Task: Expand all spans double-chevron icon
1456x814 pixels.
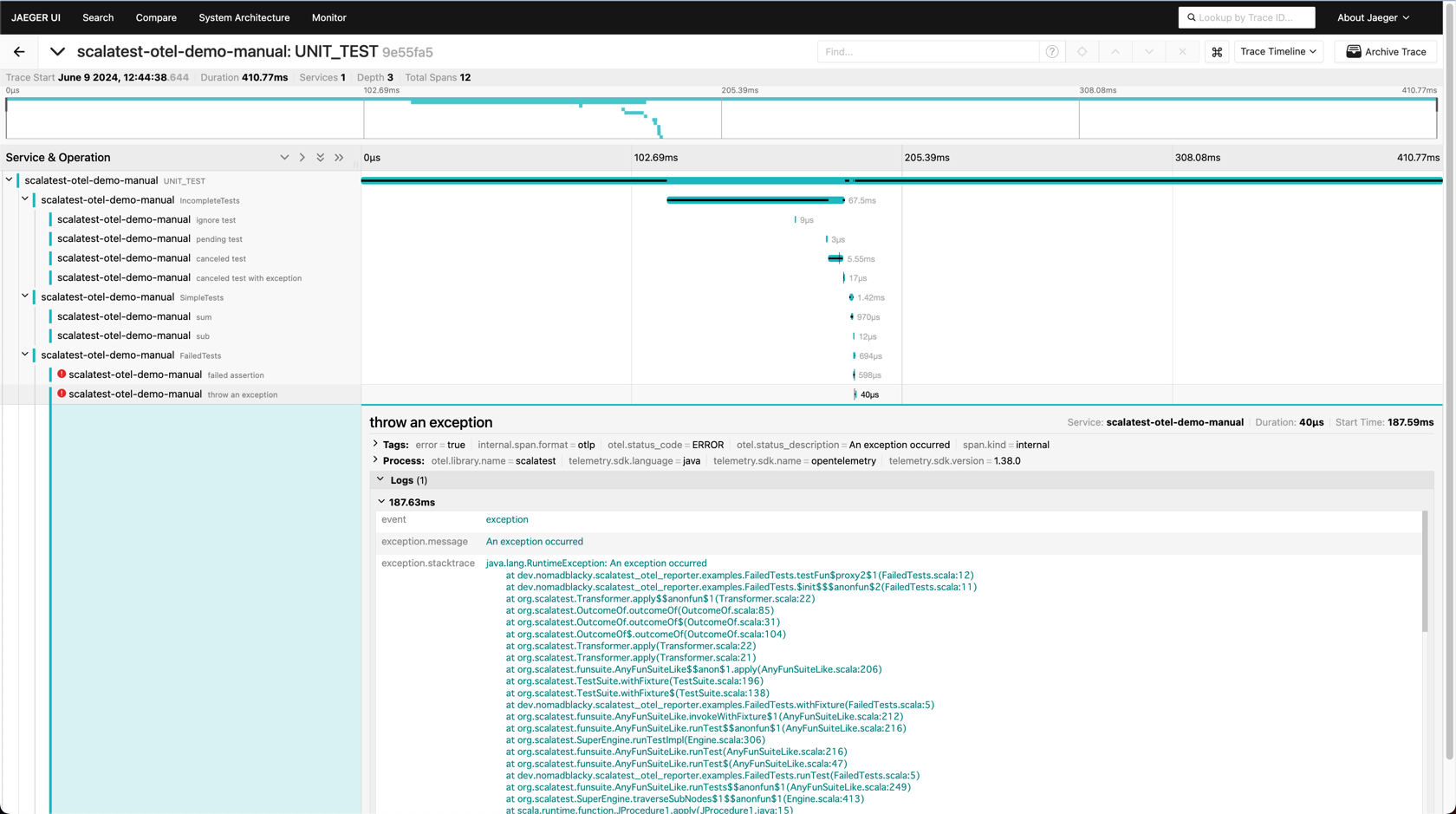Action: pyautogui.click(x=339, y=158)
